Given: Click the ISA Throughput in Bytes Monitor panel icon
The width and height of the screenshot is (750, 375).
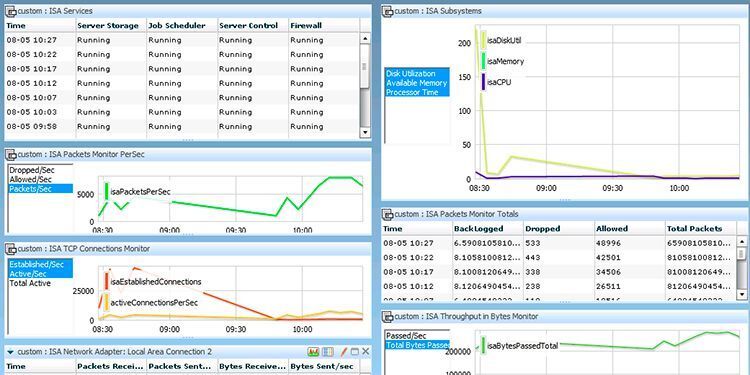Looking at the screenshot, I should pos(388,316).
